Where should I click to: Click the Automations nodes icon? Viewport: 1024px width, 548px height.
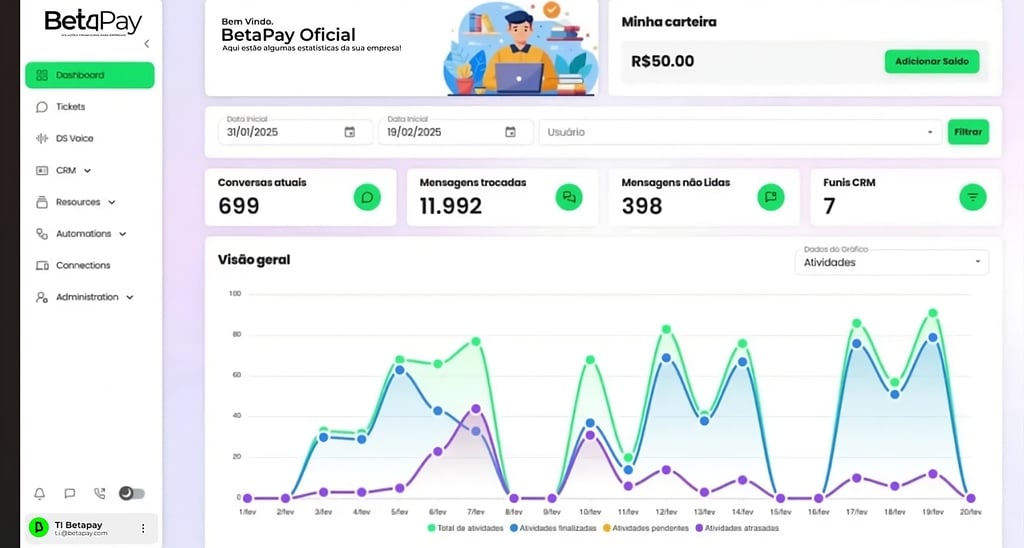(x=42, y=234)
